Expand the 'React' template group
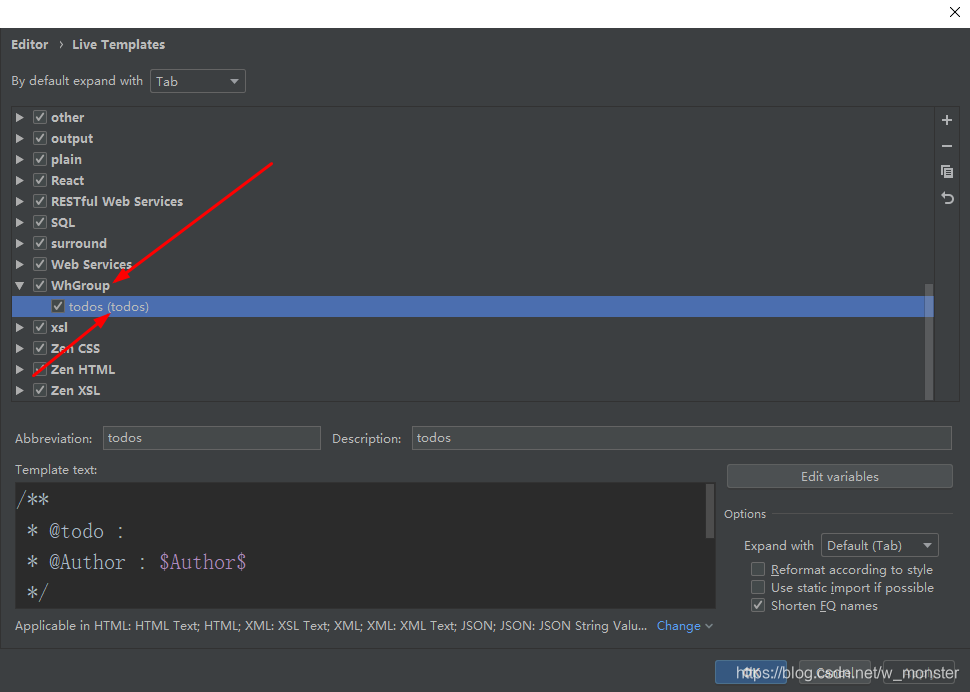The height and width of the screenshot is (692, 970). 20,180
